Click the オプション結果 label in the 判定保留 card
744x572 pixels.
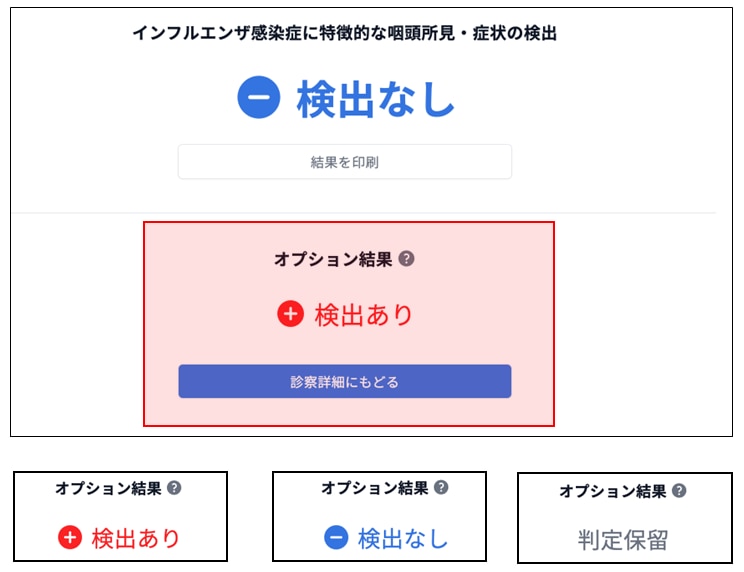[612, 491]
